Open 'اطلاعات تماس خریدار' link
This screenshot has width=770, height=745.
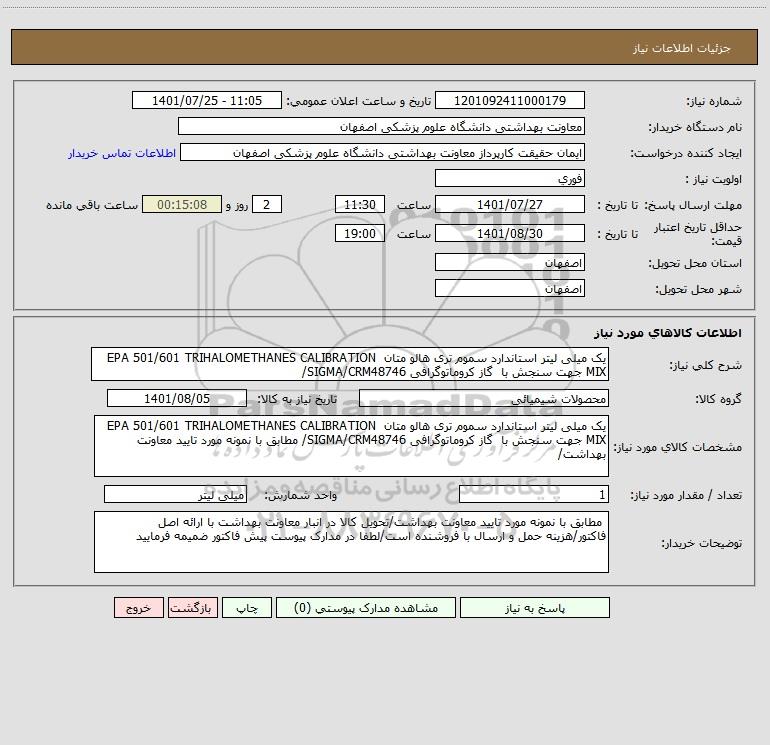(x=122, y=153)
